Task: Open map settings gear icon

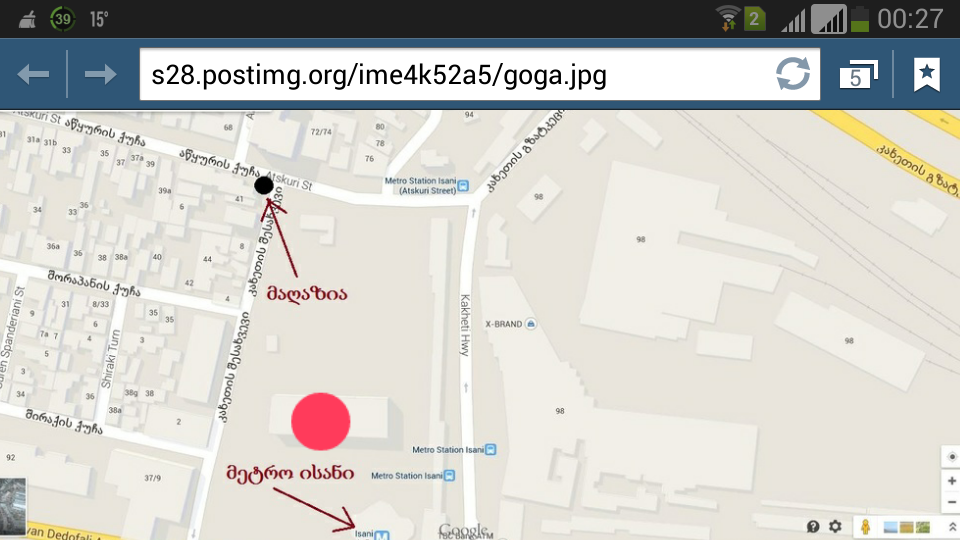Action: click(x=835, y=527)
